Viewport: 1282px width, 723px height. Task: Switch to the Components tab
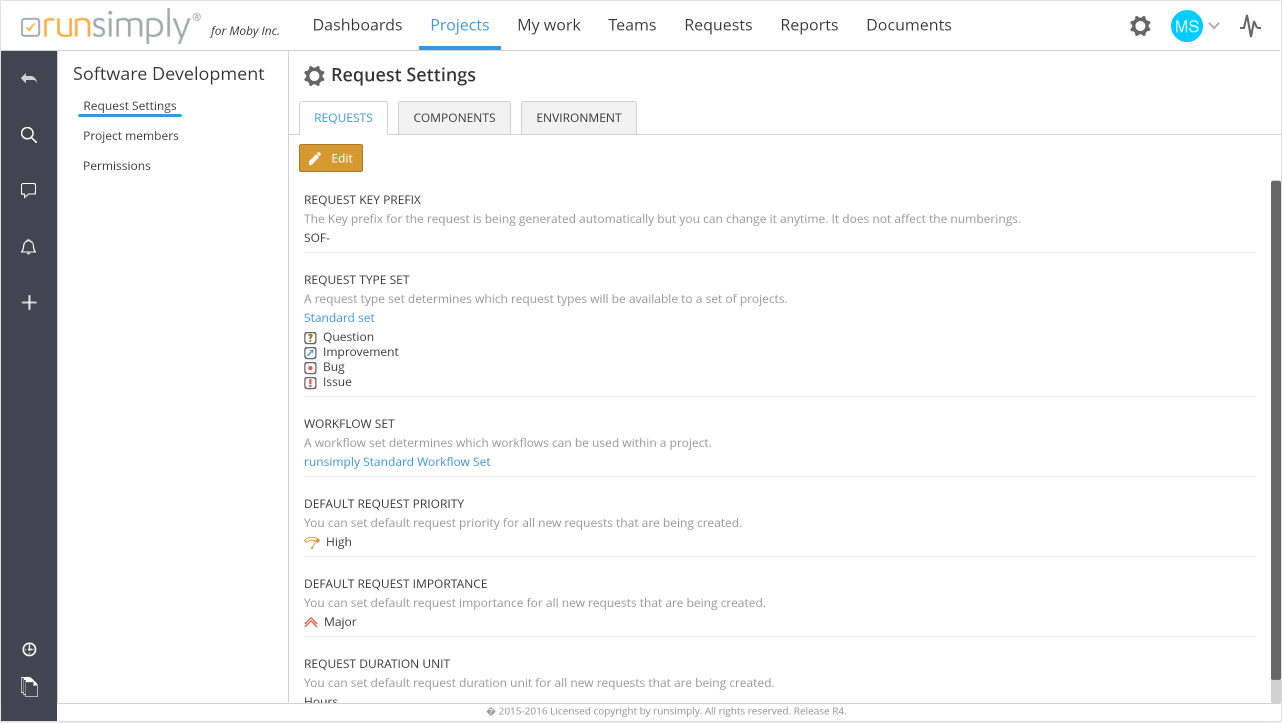[454, 118]
